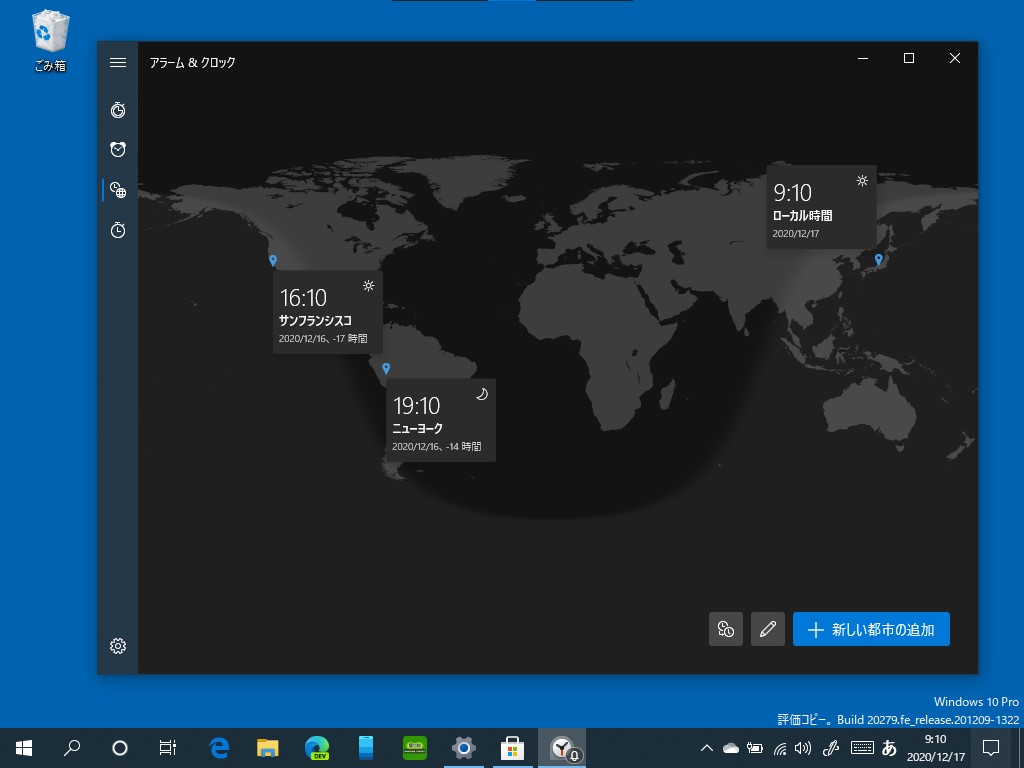Click the OneDrive cloud tray icon

(x=731, y=748)
